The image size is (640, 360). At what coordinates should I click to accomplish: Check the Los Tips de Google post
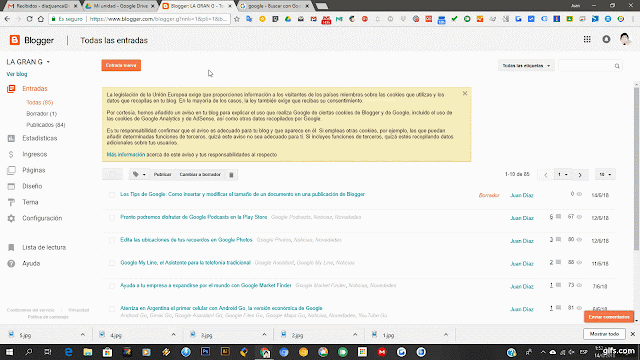[x=112, y=195]
